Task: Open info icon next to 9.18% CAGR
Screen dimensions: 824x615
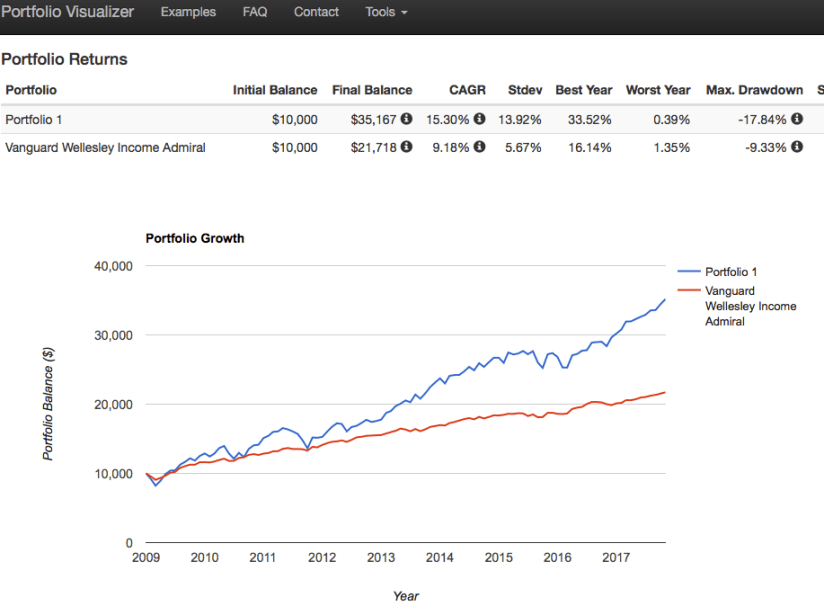Action: pos(479,147)
